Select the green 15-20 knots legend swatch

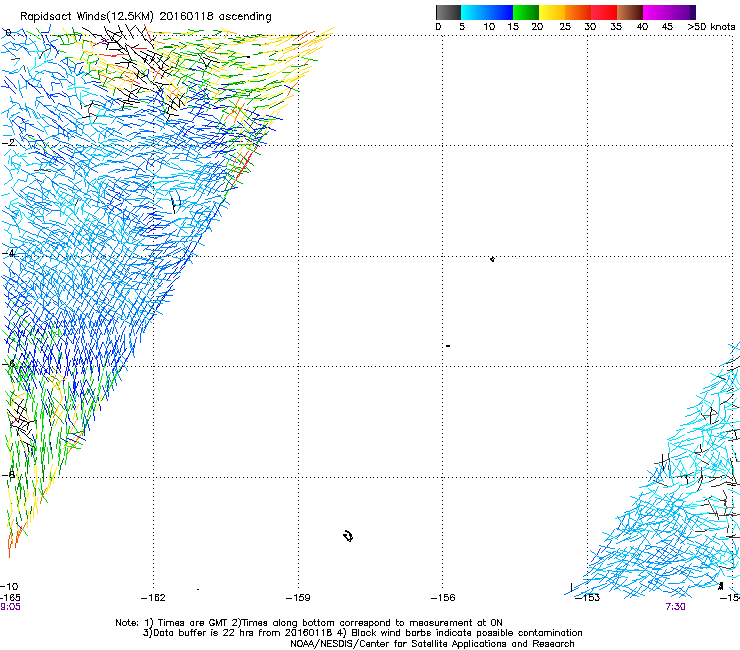[x=526, y=12]
